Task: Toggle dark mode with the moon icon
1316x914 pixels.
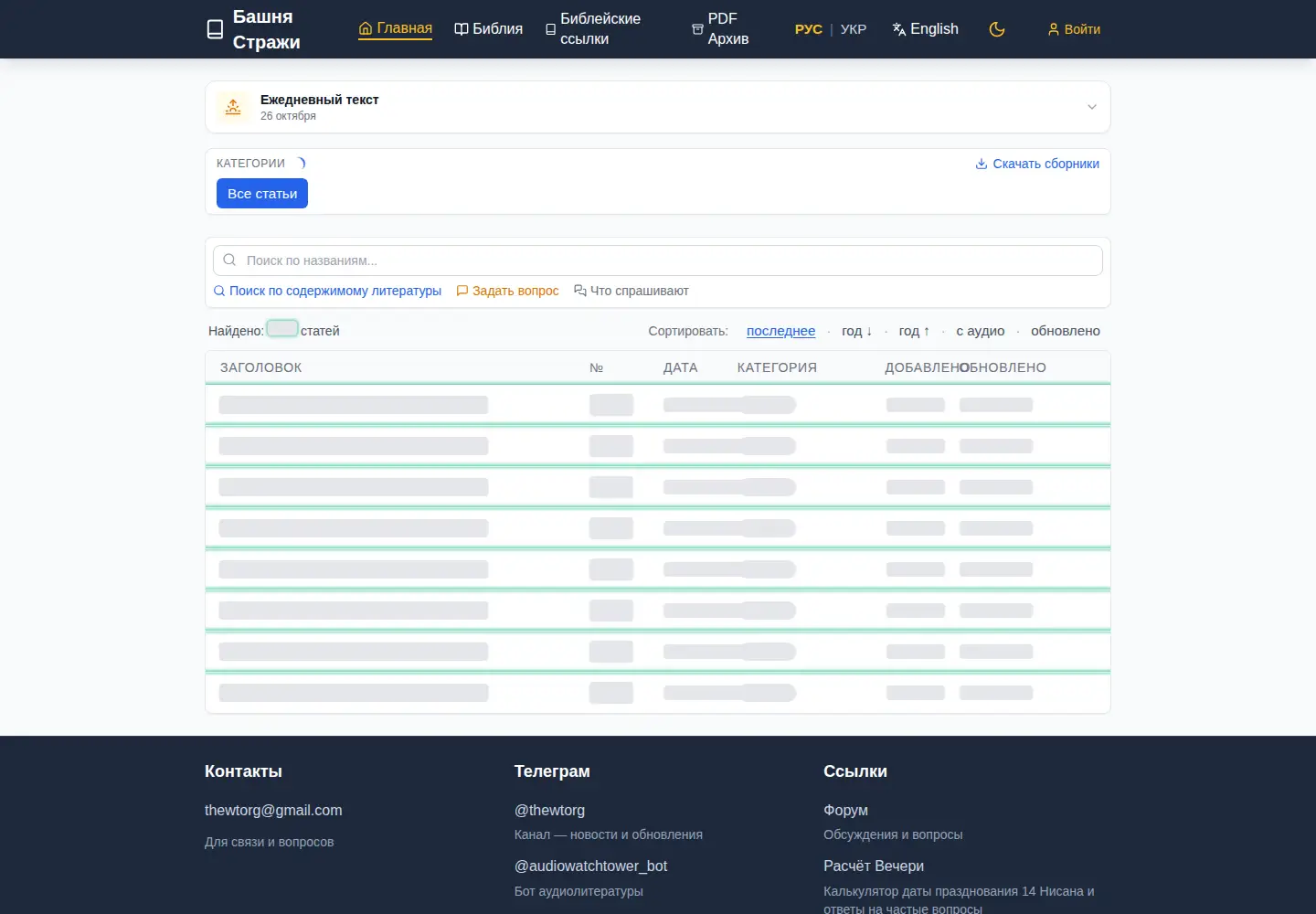Action: 997,29
